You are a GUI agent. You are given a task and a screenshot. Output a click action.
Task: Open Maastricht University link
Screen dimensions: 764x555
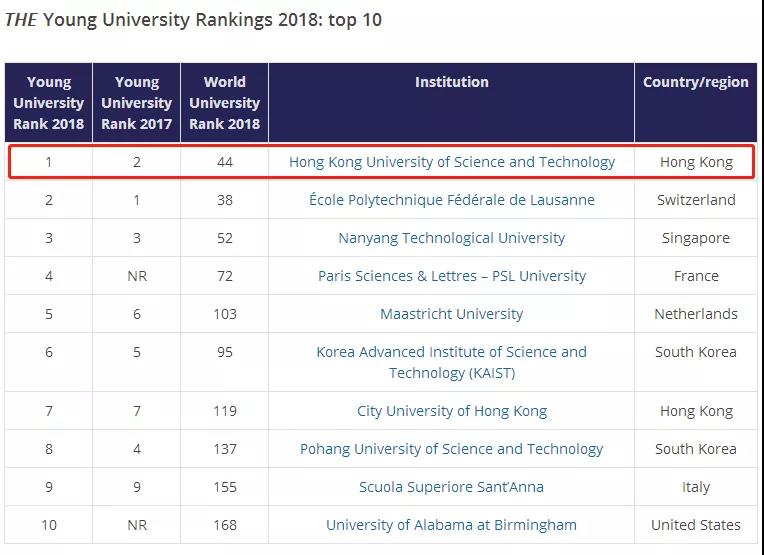pyautogui.click(x=452, y=314)
